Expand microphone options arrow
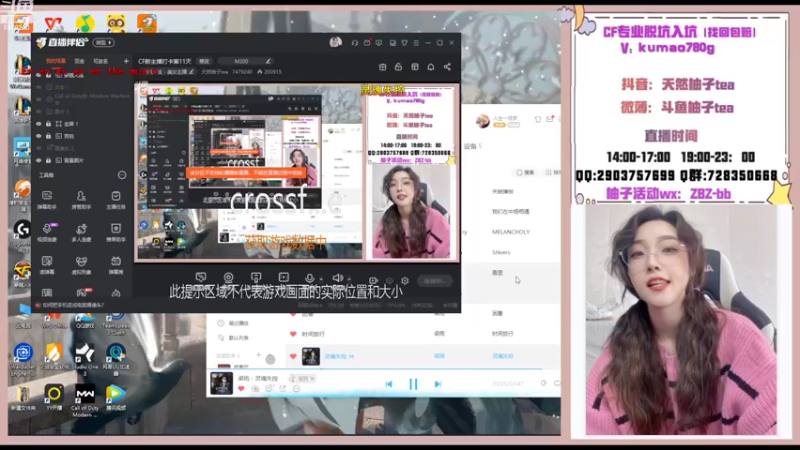 [320, 279]
